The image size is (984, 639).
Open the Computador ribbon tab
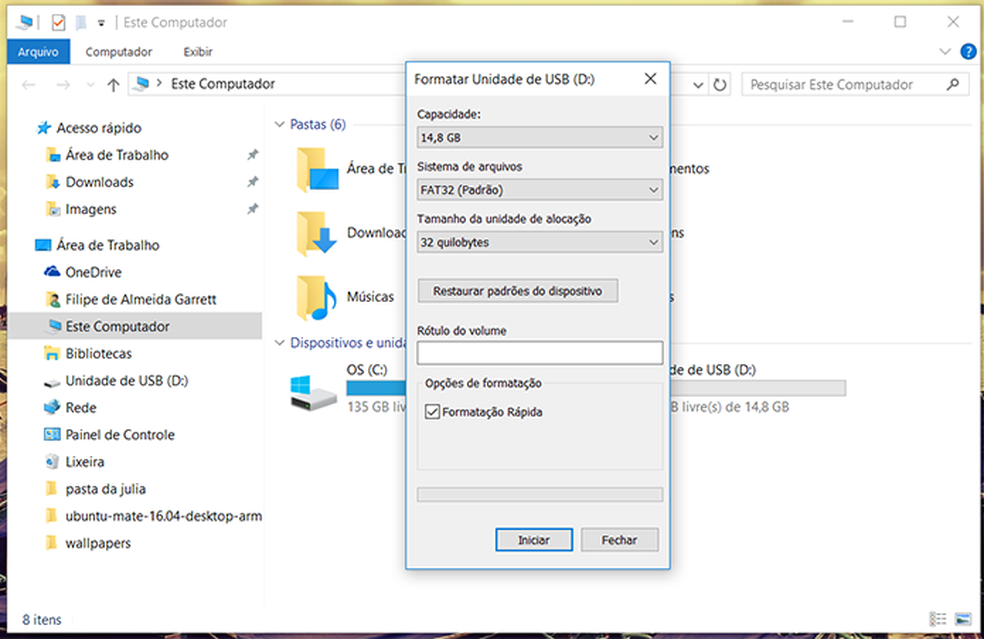tap(119, 51)
